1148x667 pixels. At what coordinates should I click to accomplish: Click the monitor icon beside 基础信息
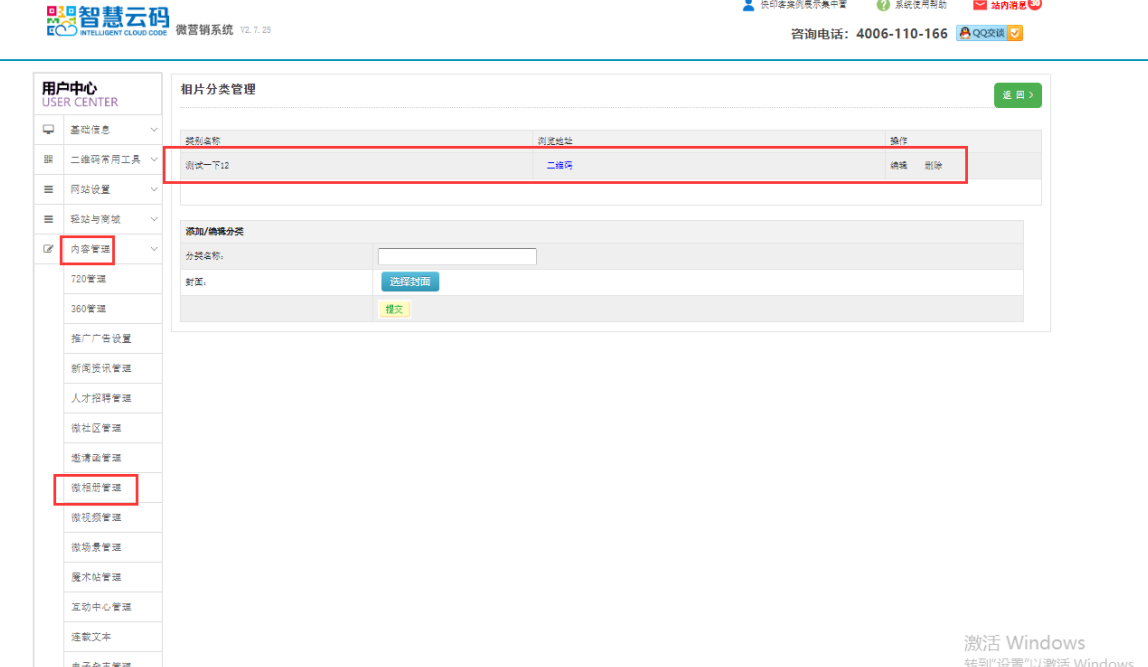tap(48, 130)
